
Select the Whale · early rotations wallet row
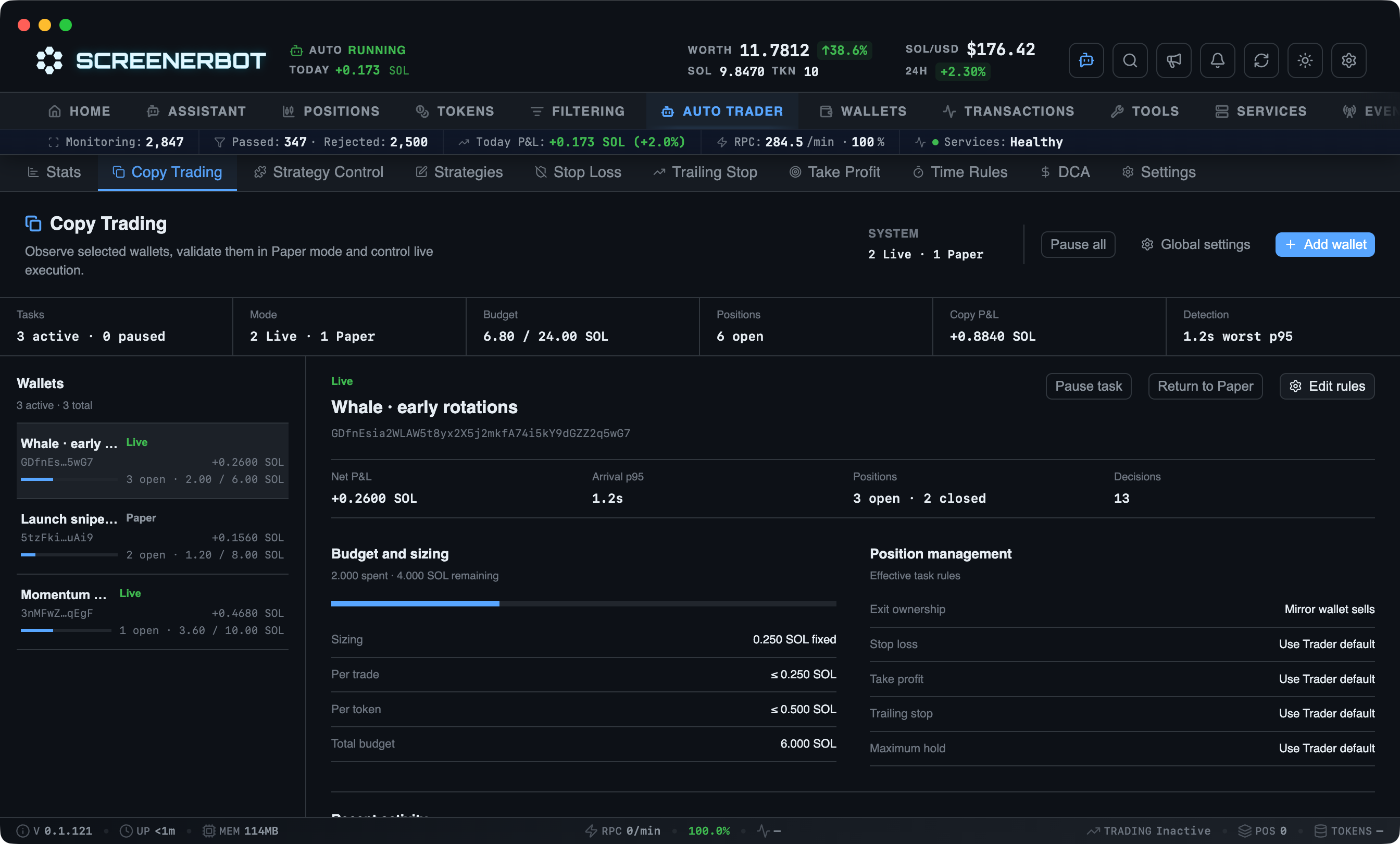pos(152,461)
